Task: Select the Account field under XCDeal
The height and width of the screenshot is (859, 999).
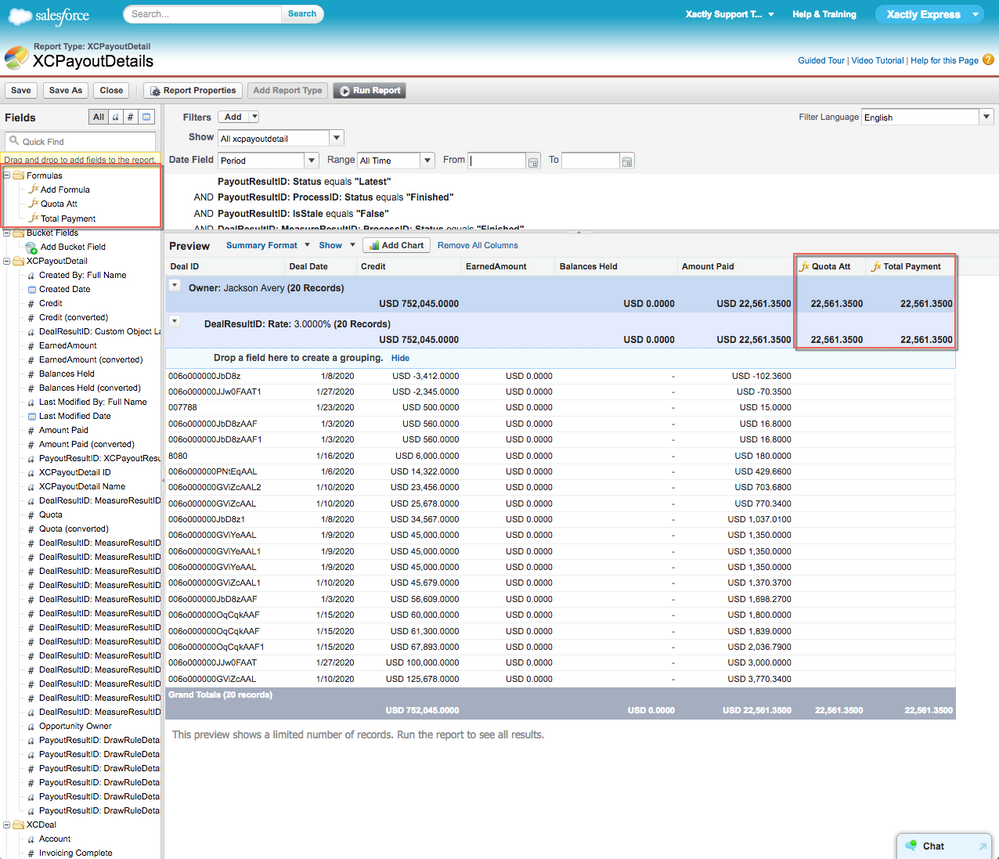Action: (54, 839)
